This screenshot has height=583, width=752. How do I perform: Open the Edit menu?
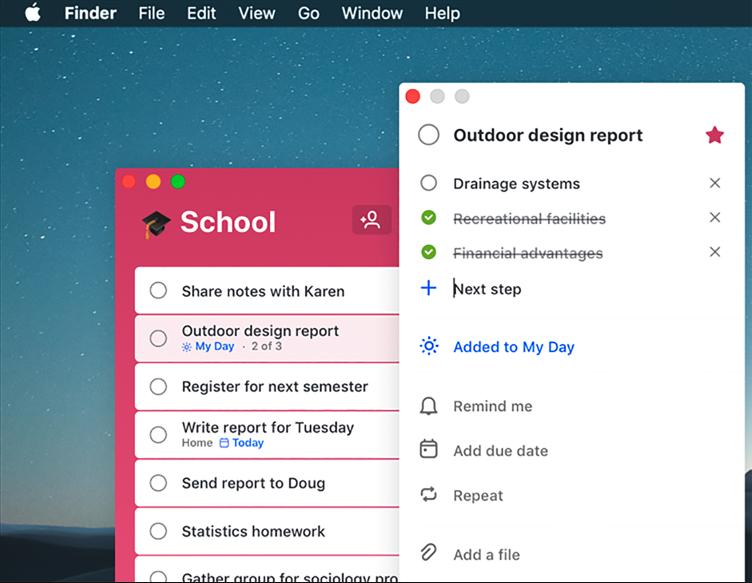point(201,13)
